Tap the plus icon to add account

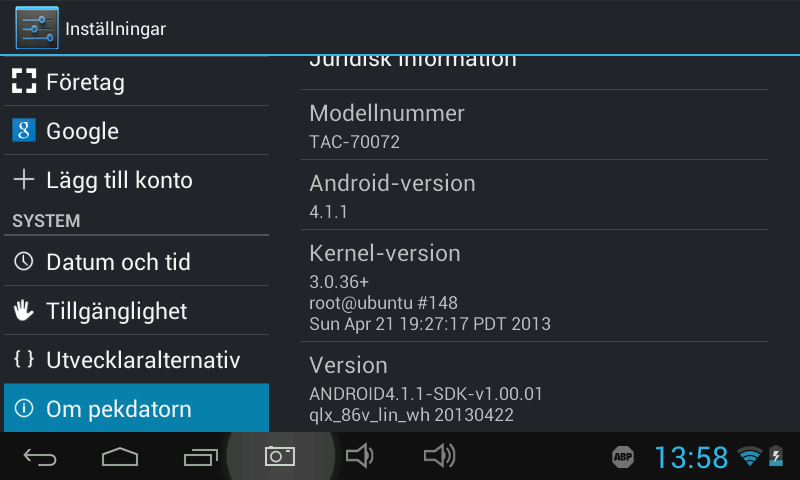point(24,180)
